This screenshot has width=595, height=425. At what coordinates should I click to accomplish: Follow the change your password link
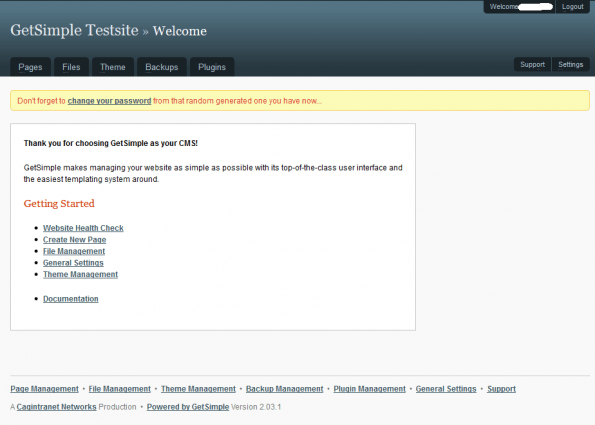click(109, 101)
